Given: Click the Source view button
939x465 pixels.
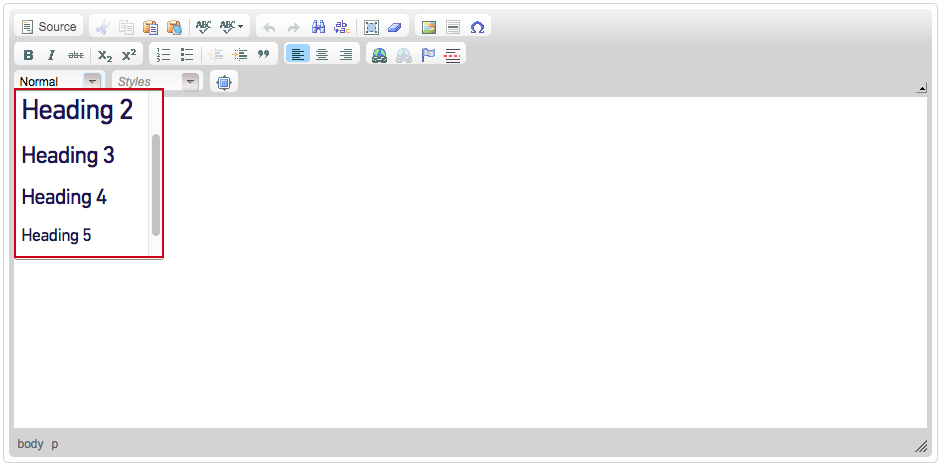Looking at the screenshot, I should point(49,27).
